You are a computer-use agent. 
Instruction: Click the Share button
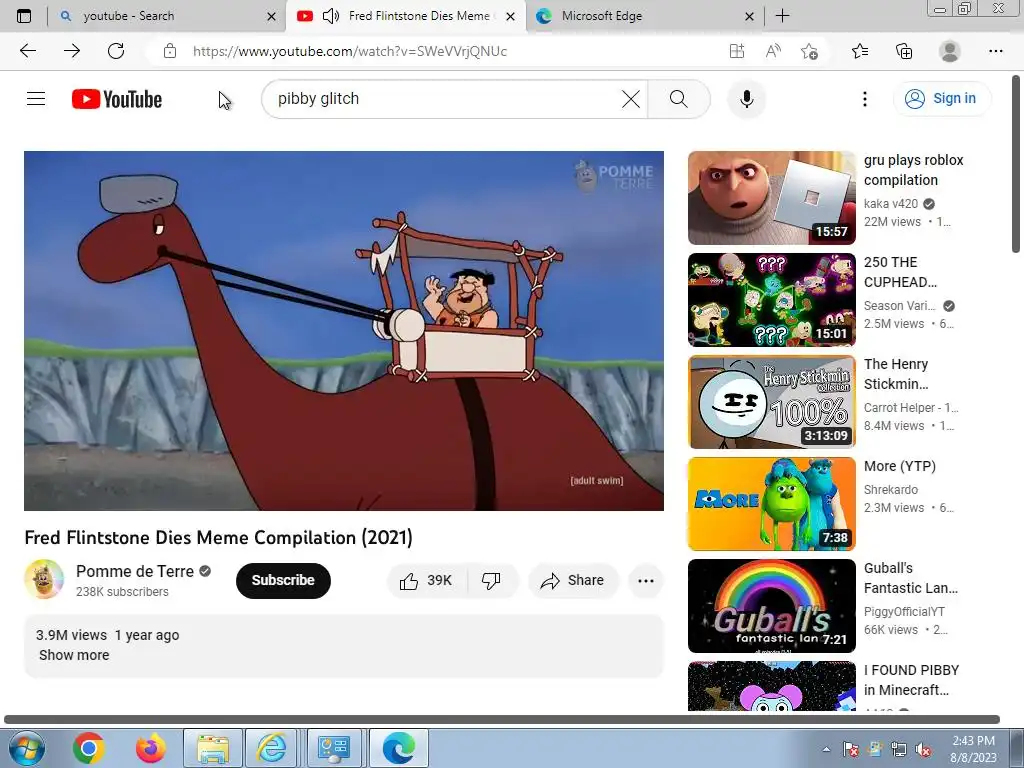573,581
